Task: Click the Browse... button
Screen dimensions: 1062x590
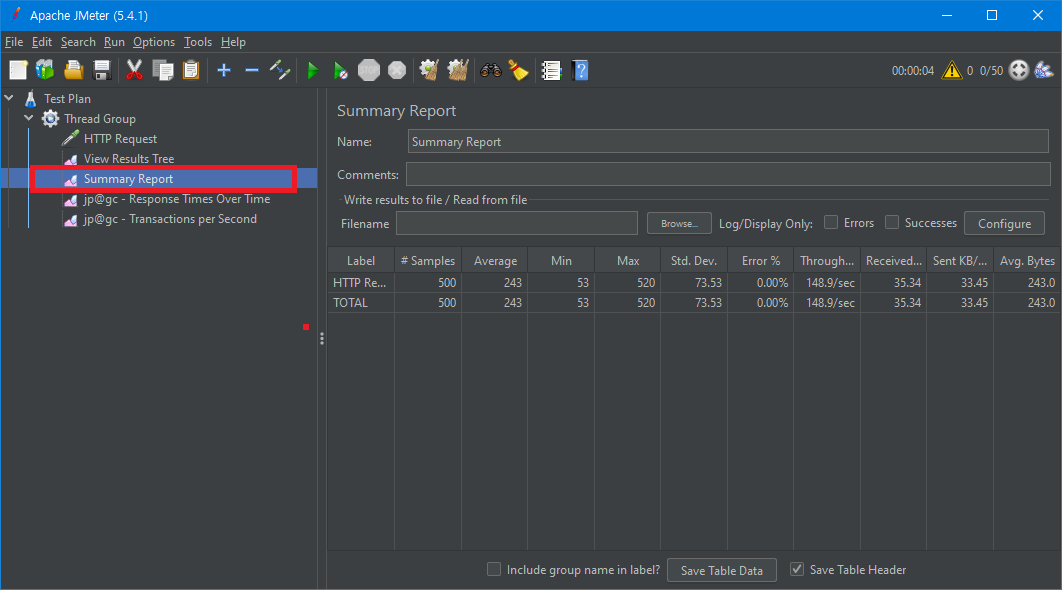Action: tap(679, 224)
